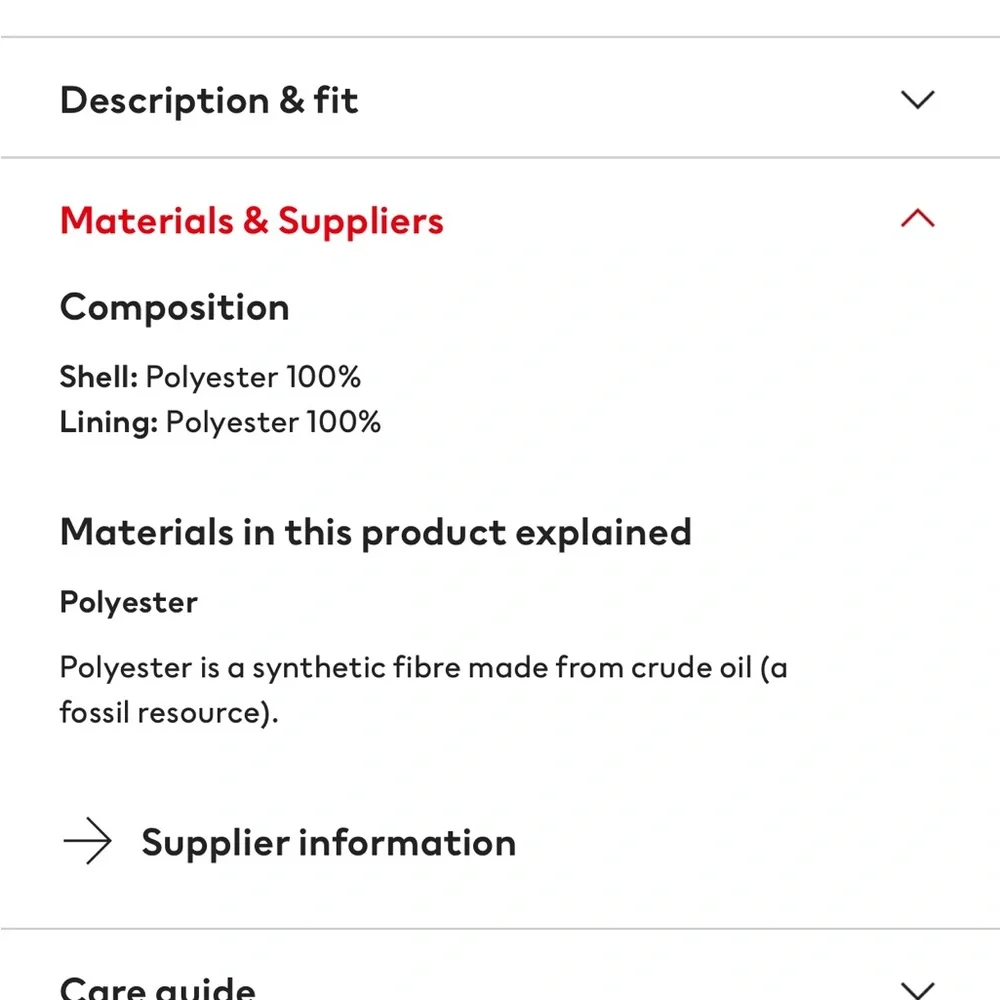Open the Supplier information link

(x=328, y=843)
